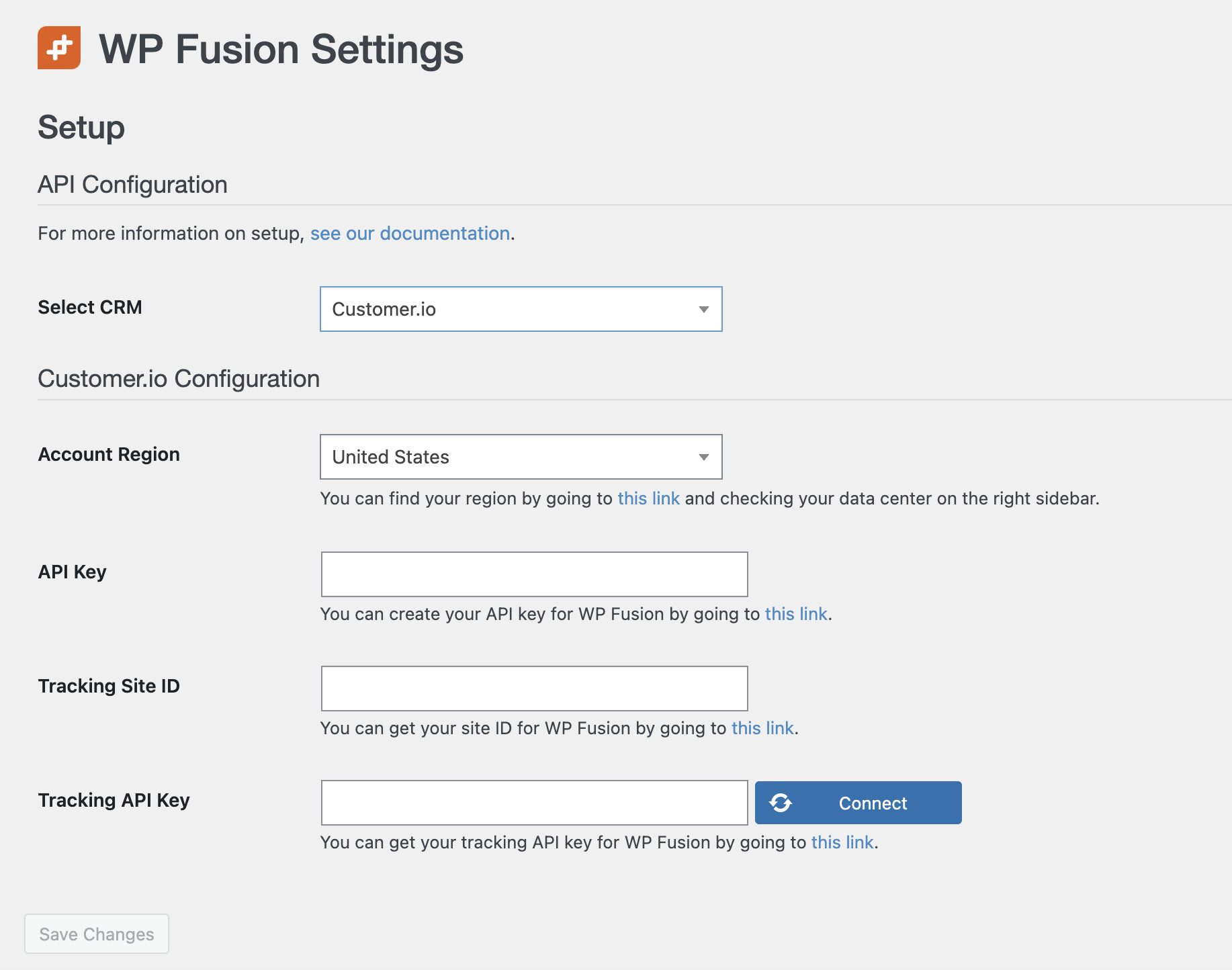Click 'this link' to get site ID
This screenshot has height=970, width=1232.
click(762, 728)
